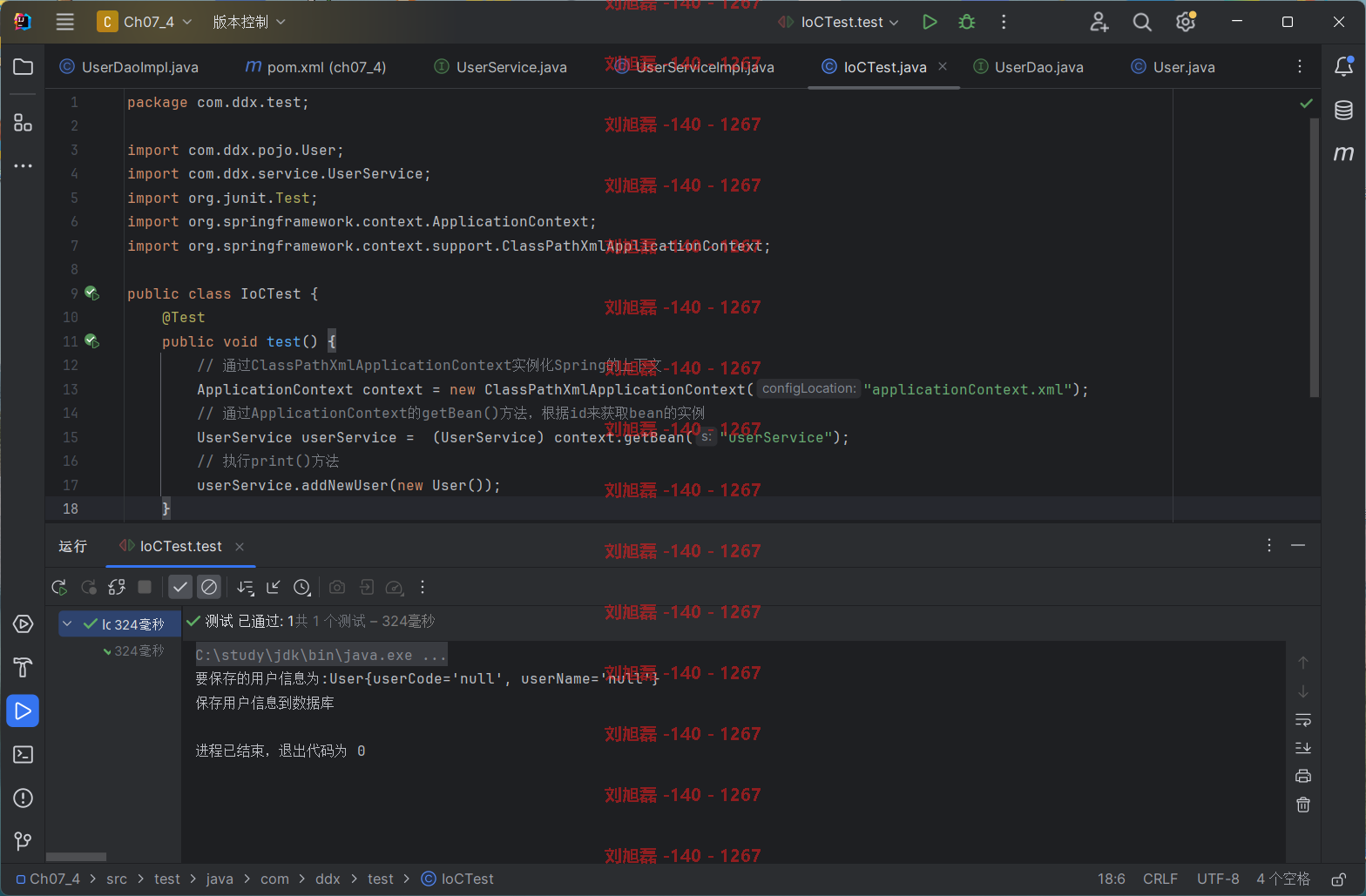Change CRLF line separator
The width and height of the screenshot is (1366, 896).
point(1160,879)
